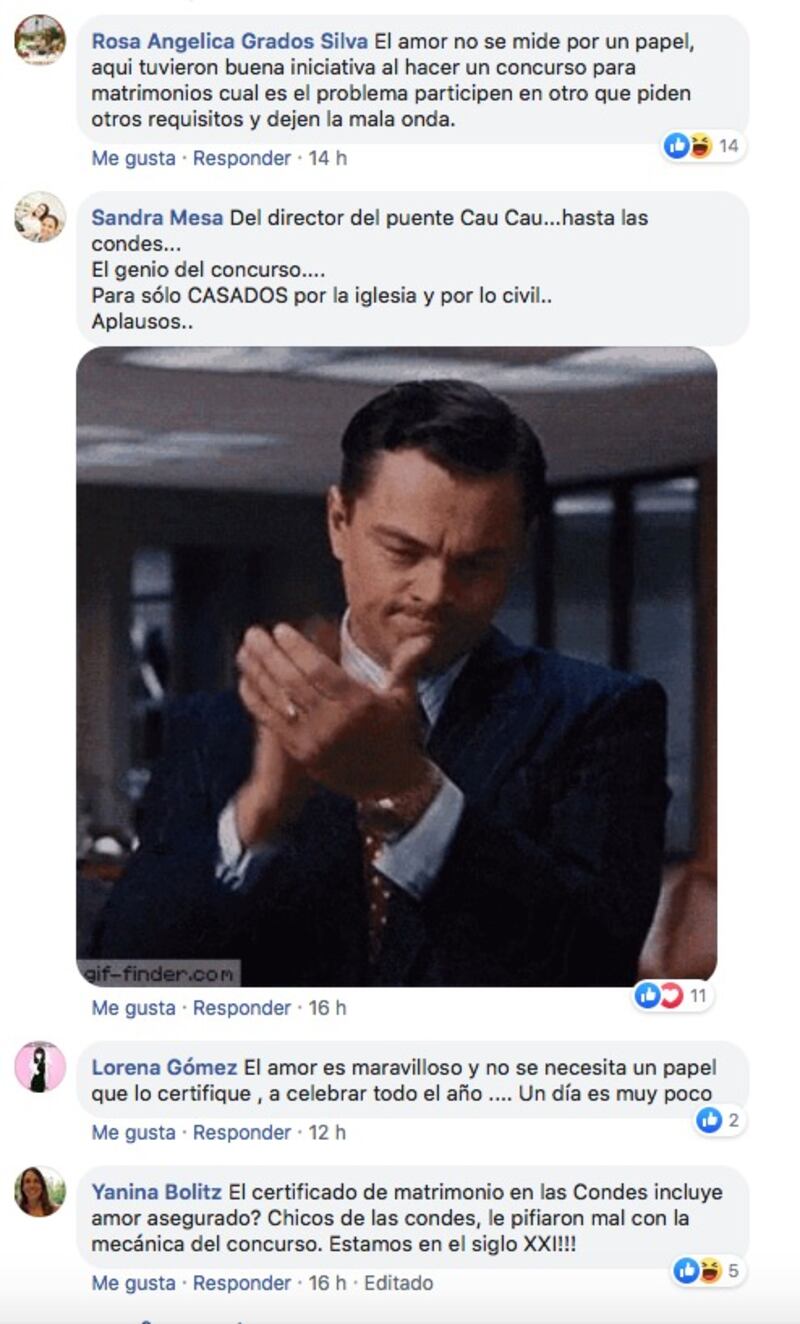
Task: View edit history via the Editado label
Action: coord(398,1283)
